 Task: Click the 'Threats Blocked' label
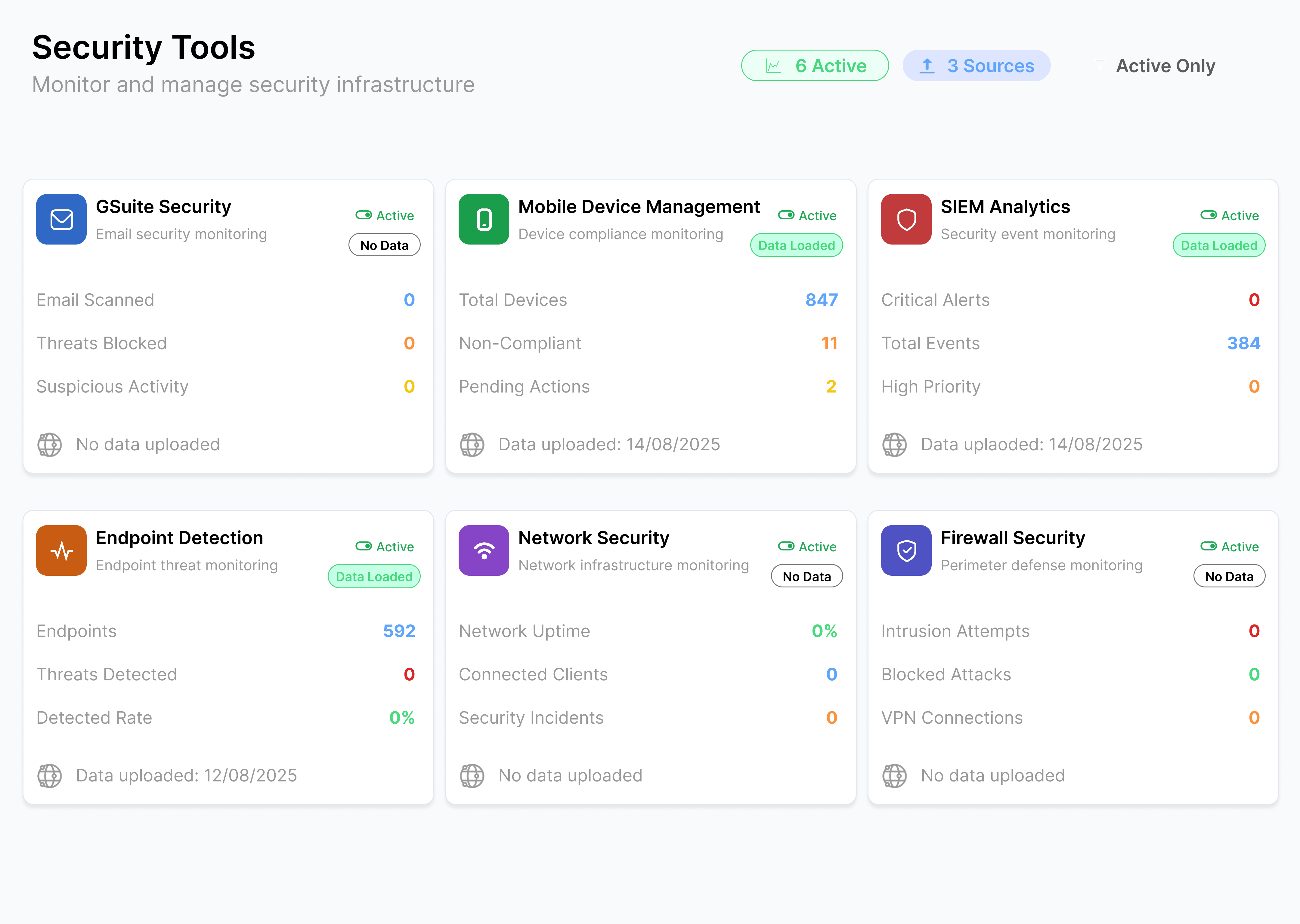[x=102, y=343]
